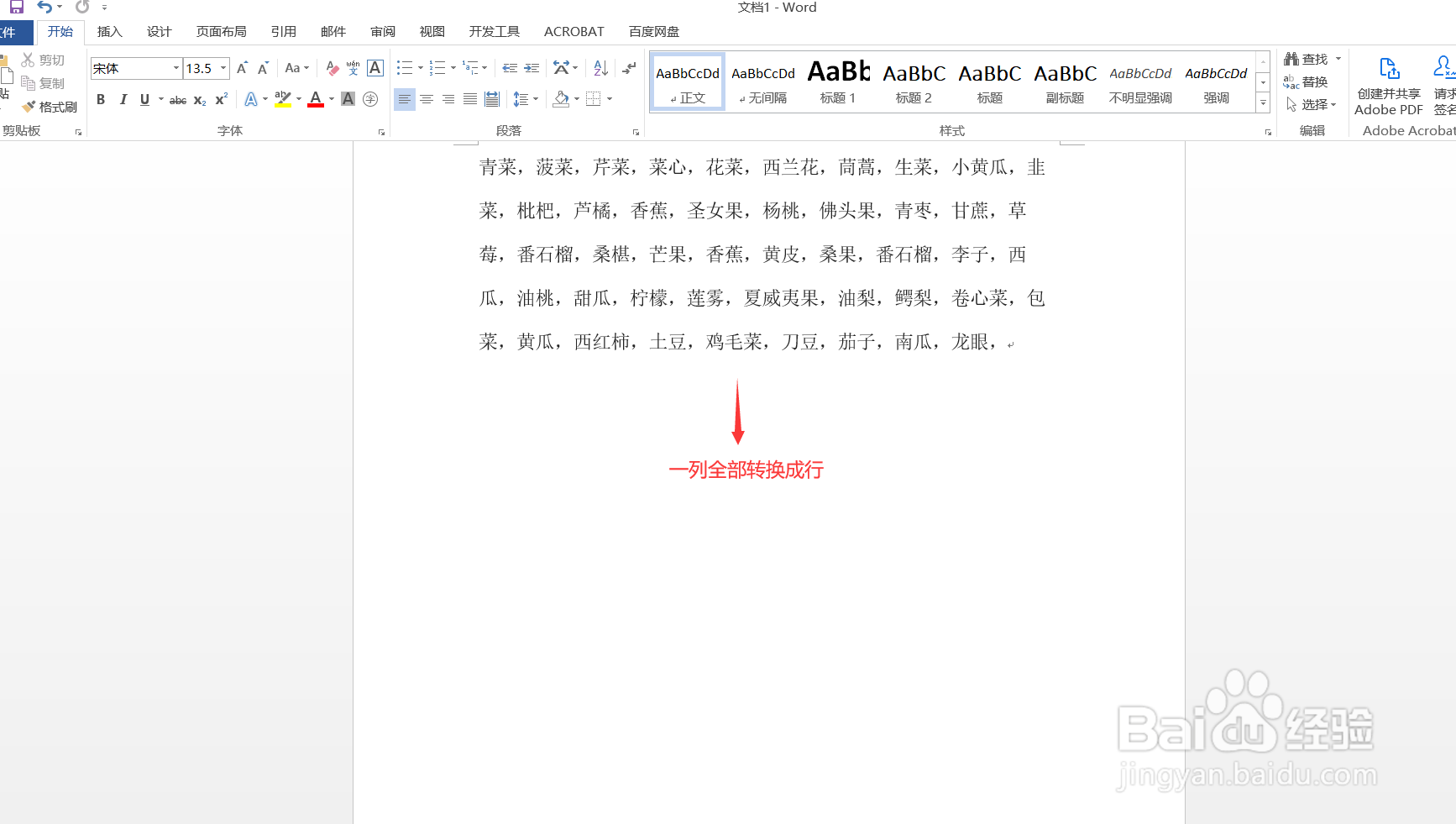
Task: Open the 字体 group dialog launcher
Action: coord(381,132)
